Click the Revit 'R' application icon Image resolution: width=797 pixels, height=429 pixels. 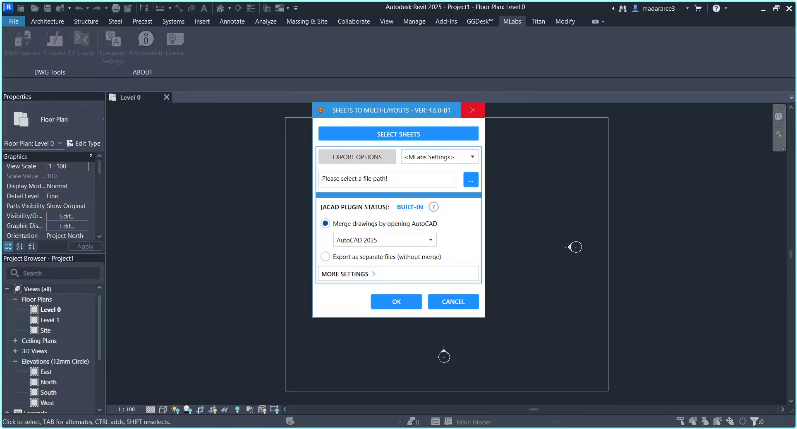click(x=8, y=8)
